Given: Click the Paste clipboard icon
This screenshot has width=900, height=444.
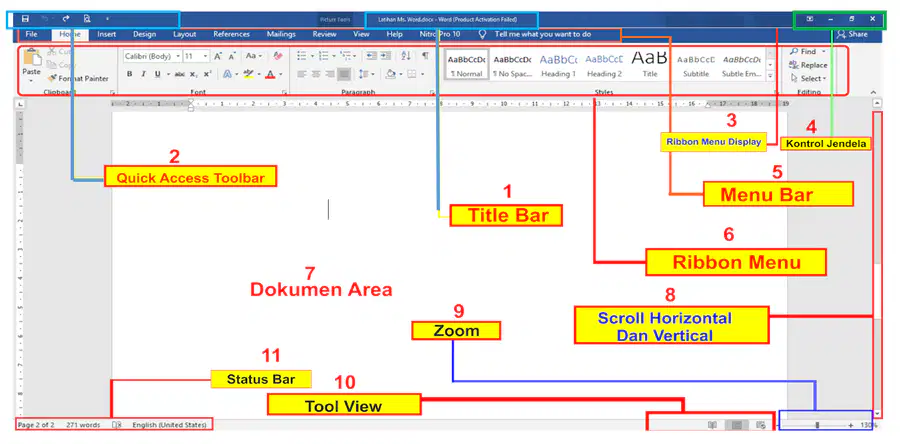Looking at the screenshot, I should click(32, 58).
